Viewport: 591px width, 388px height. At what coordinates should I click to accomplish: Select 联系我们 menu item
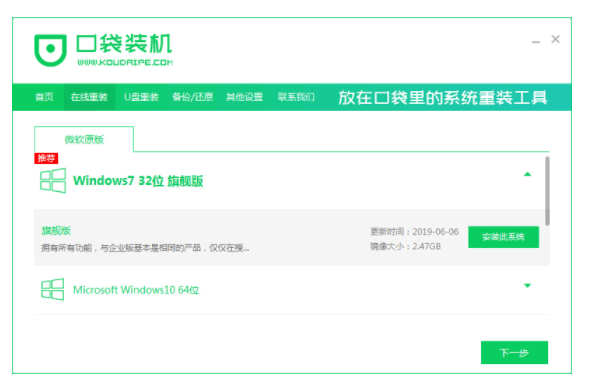296,97
